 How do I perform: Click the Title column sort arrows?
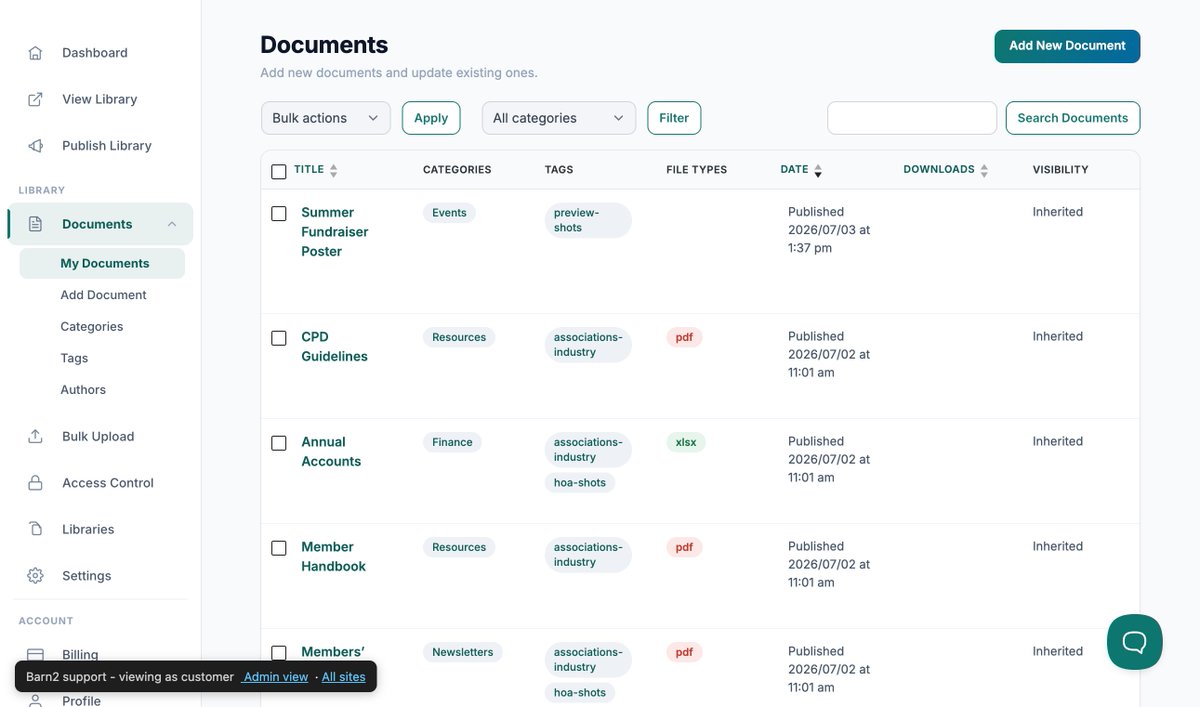click(x=333, y=171)
